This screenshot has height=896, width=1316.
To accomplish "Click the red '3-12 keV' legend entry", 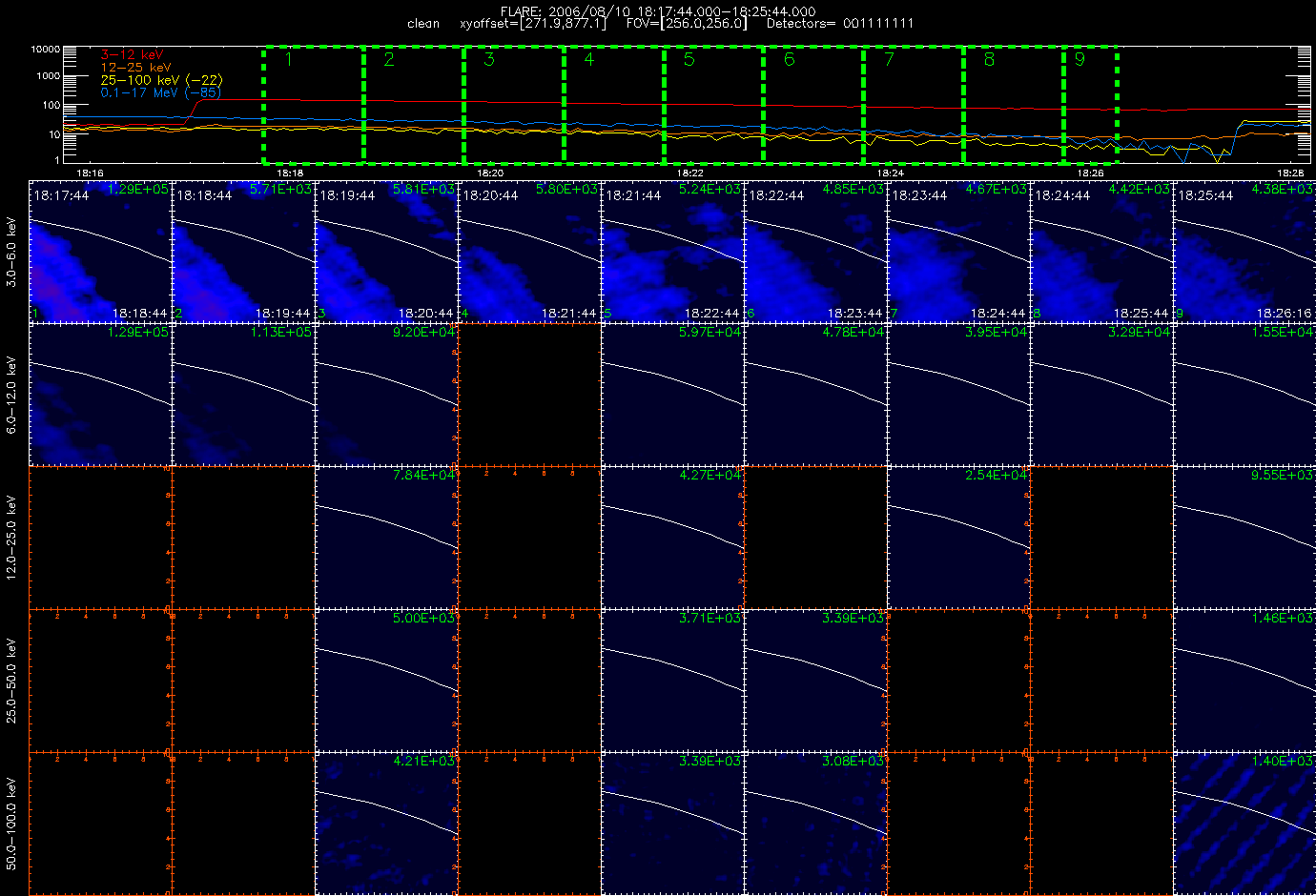I will coord(132,55).
